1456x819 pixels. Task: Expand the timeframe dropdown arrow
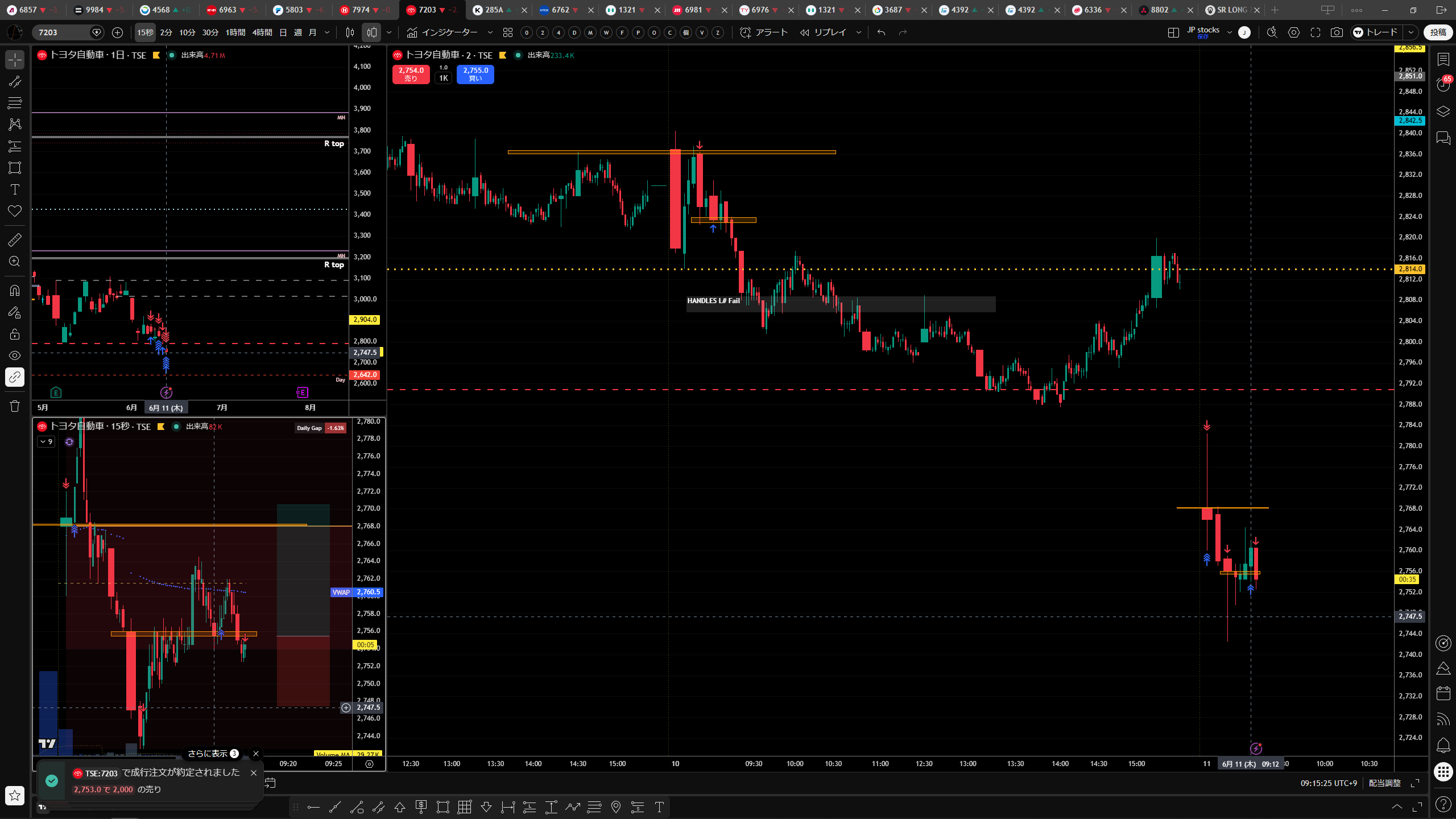[327, 32]
